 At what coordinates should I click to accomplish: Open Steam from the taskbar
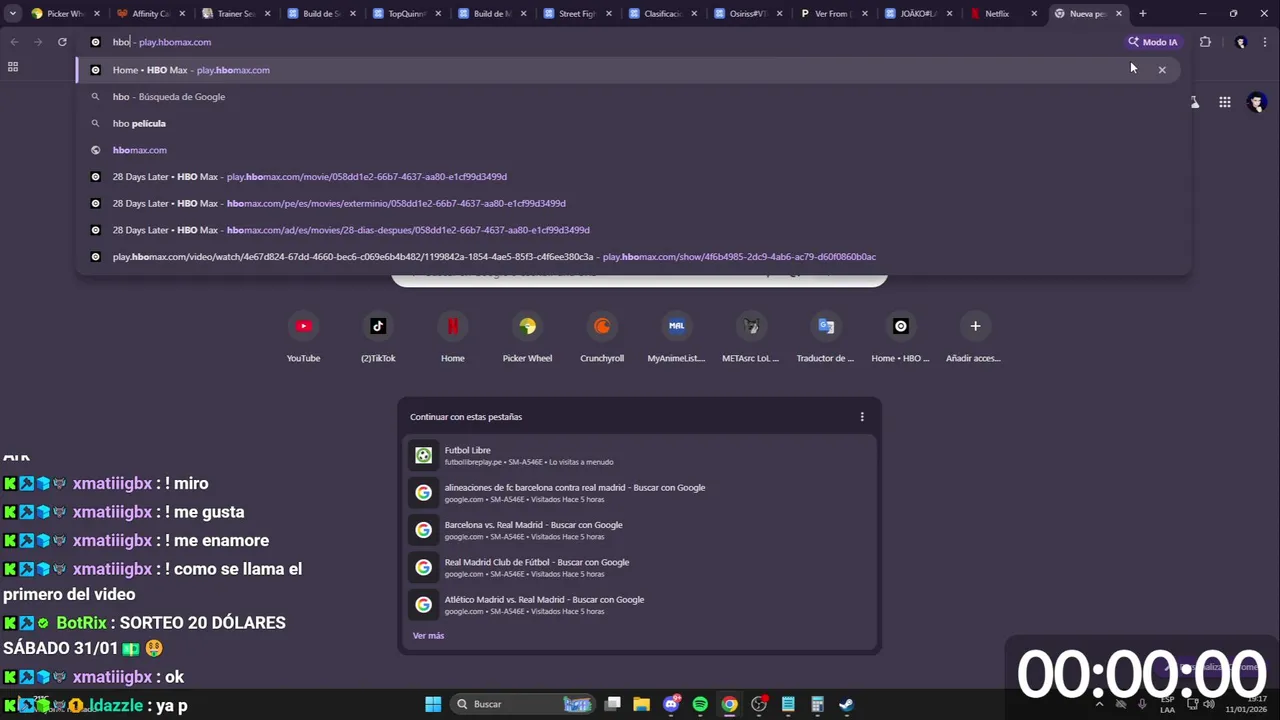pyautogui.click(x=846, y=704)
